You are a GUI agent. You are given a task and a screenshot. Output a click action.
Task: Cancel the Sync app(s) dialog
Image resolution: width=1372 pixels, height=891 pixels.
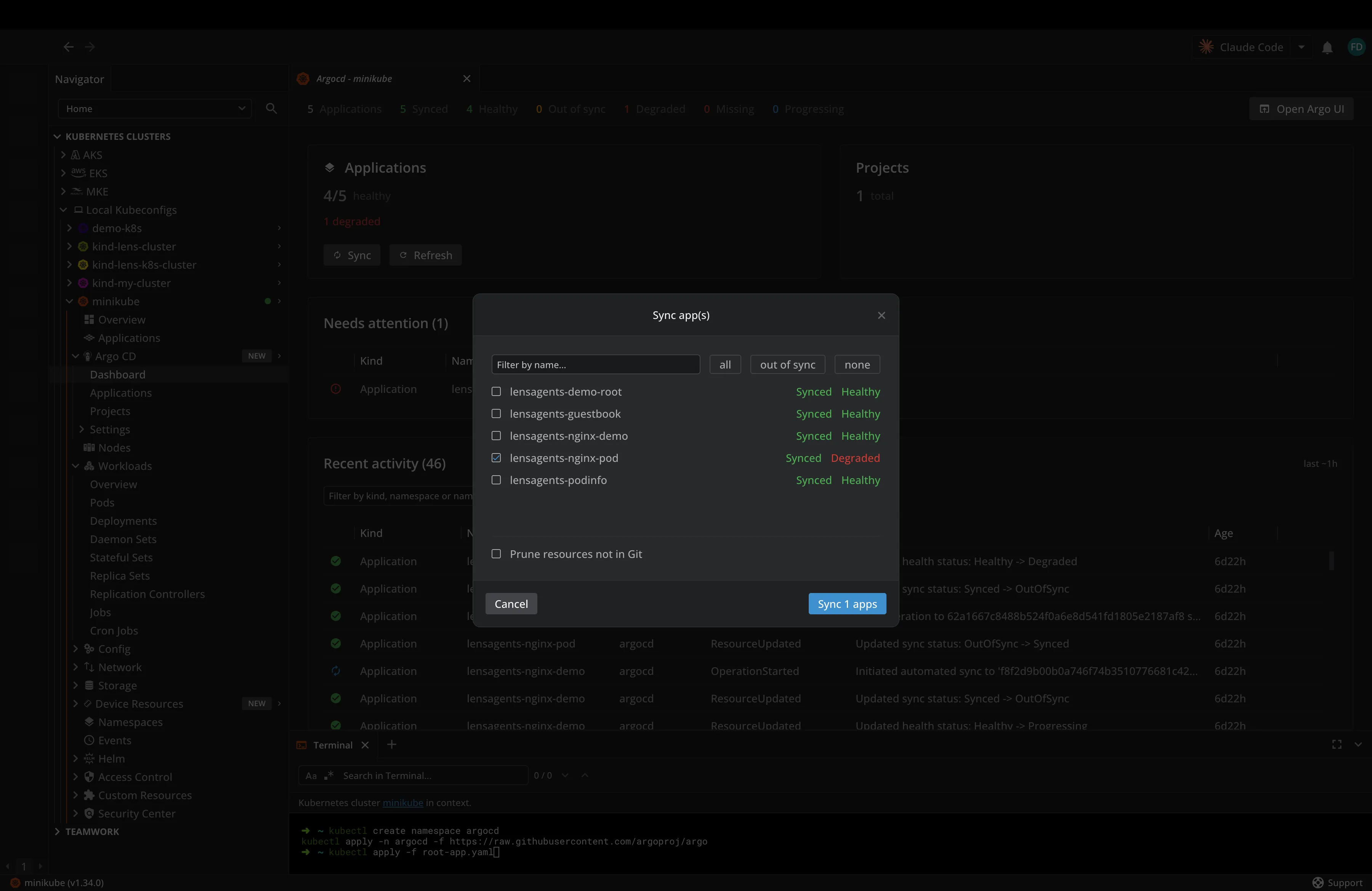[511, 603]
